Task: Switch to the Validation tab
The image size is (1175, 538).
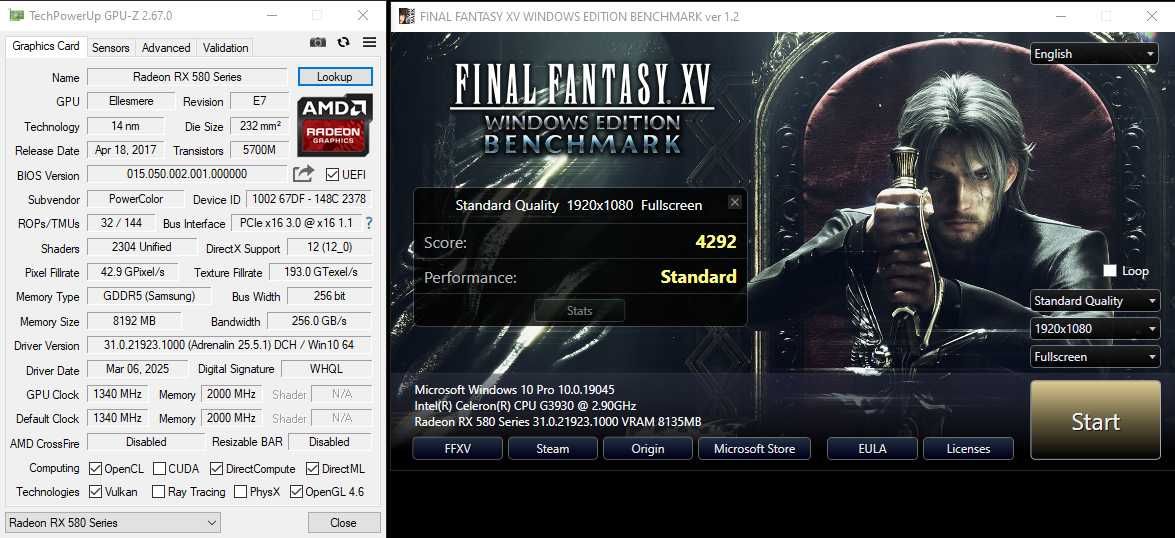Action: point(226,47)
